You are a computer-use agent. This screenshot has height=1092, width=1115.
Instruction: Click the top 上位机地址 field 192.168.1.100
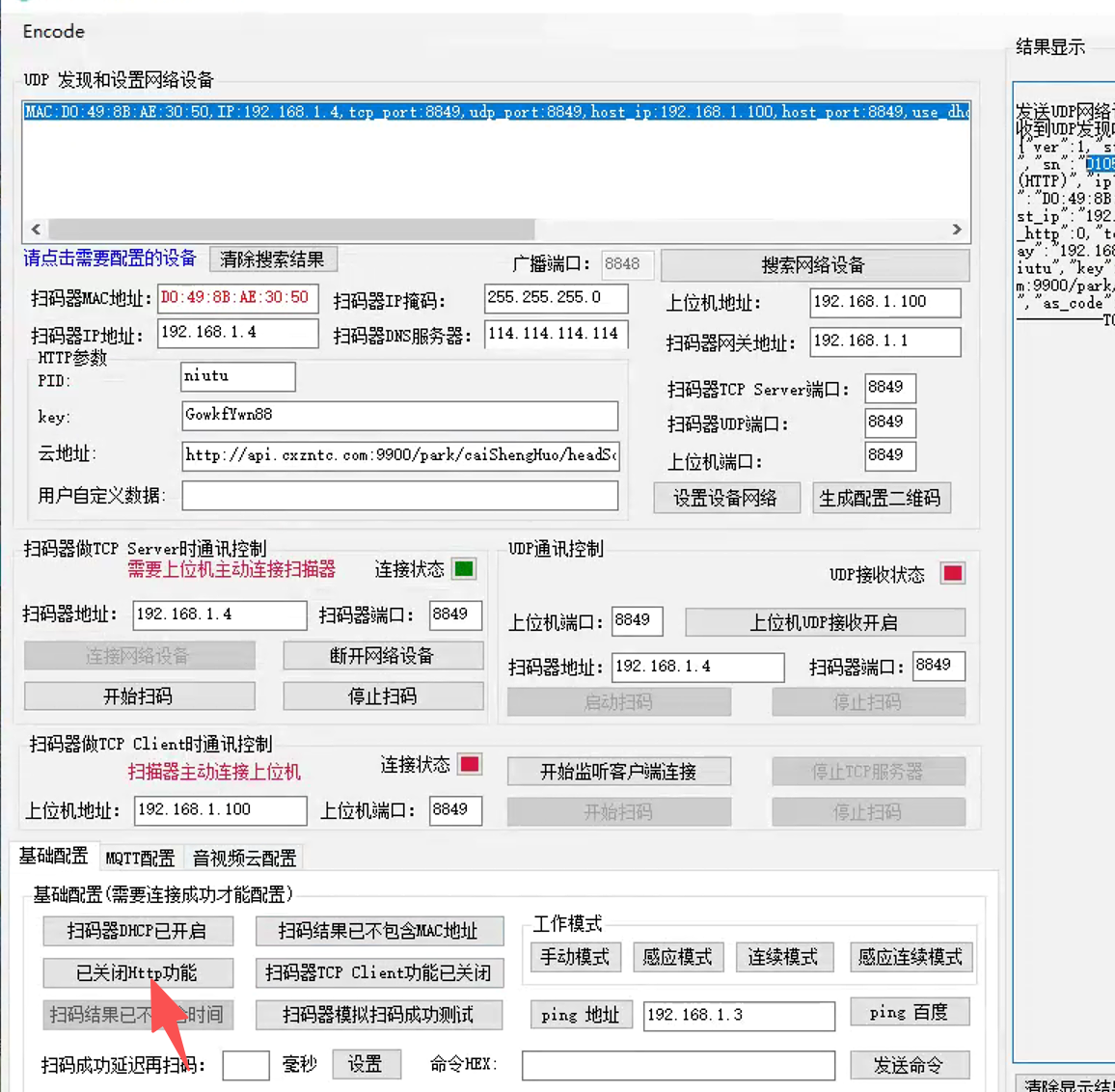pos(884,302)
